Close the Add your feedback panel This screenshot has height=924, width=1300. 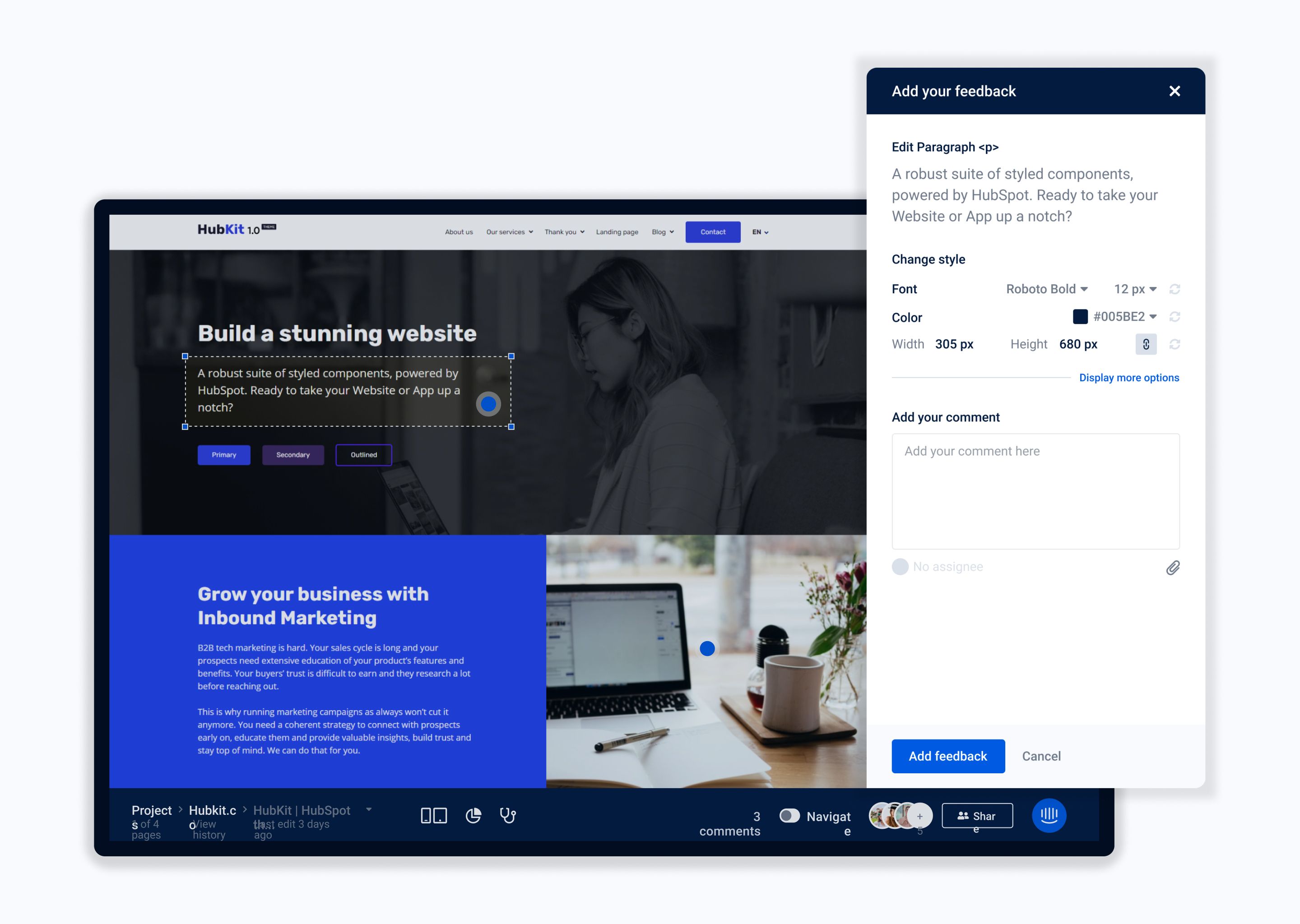pyautogui.click(x=1174, y=91)
